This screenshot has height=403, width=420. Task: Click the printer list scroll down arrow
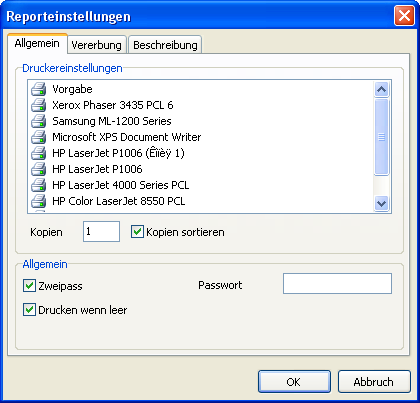tap(381, 203)
